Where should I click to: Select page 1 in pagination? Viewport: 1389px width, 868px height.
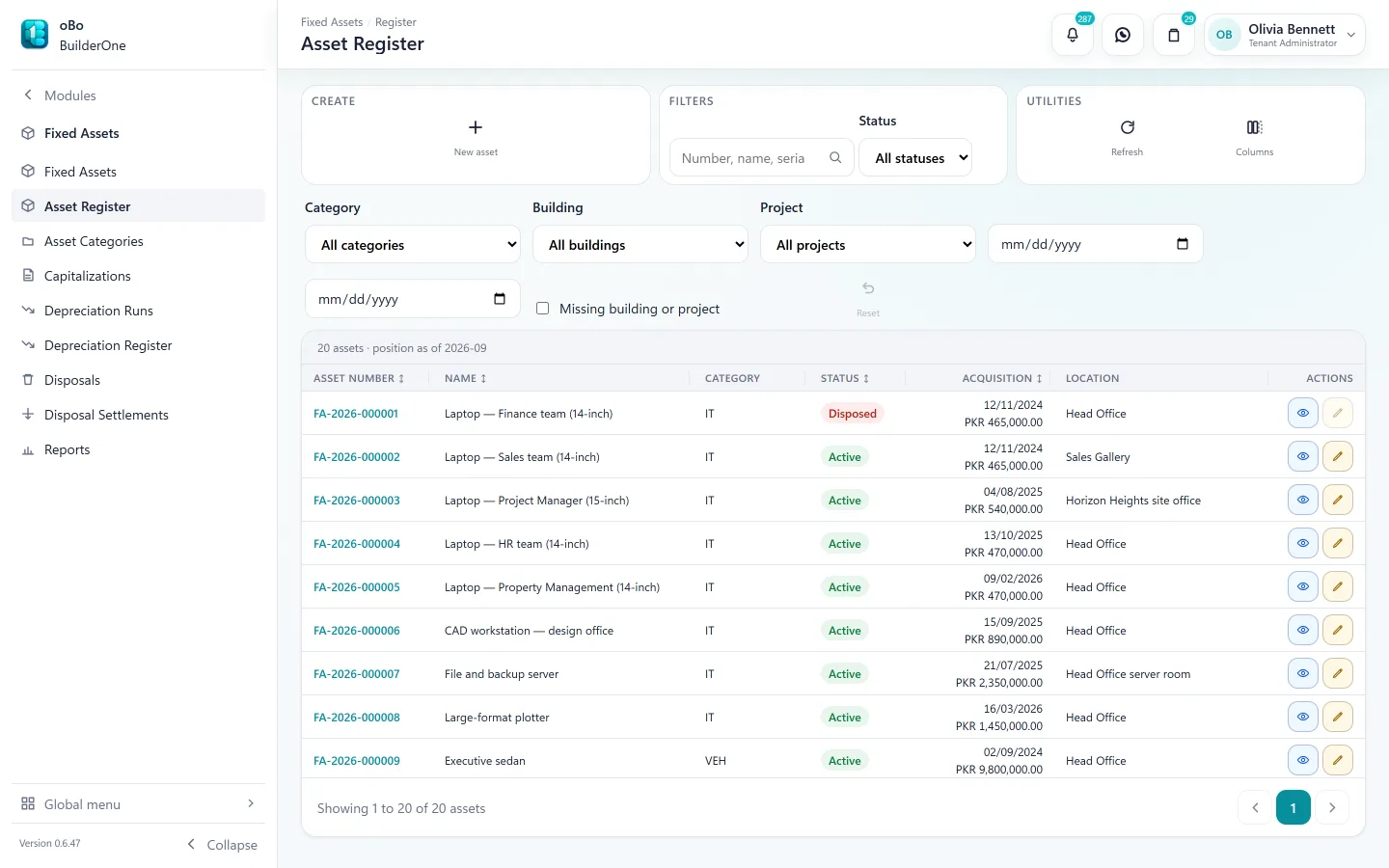coord(1294,807)
